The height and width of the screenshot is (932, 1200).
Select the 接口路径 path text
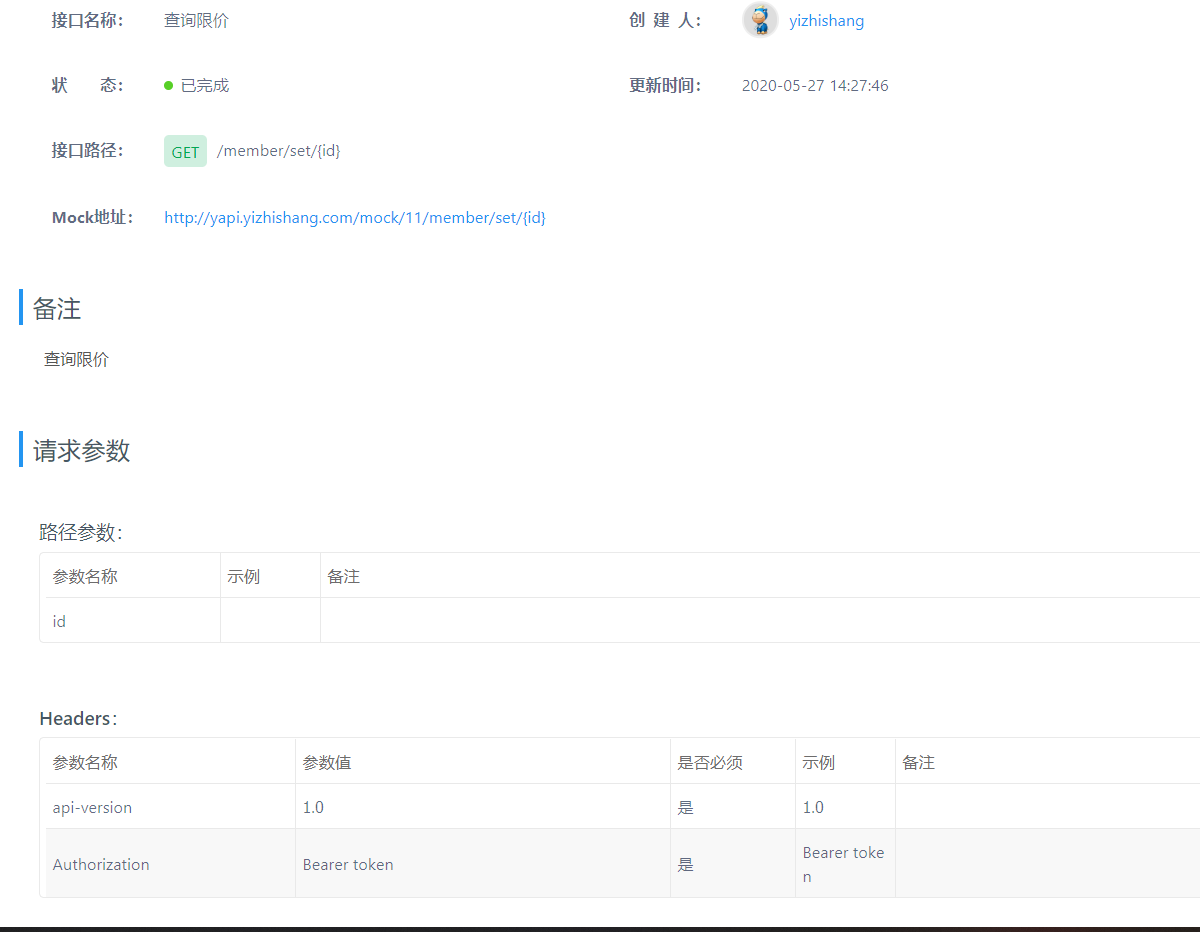(279, 150)
